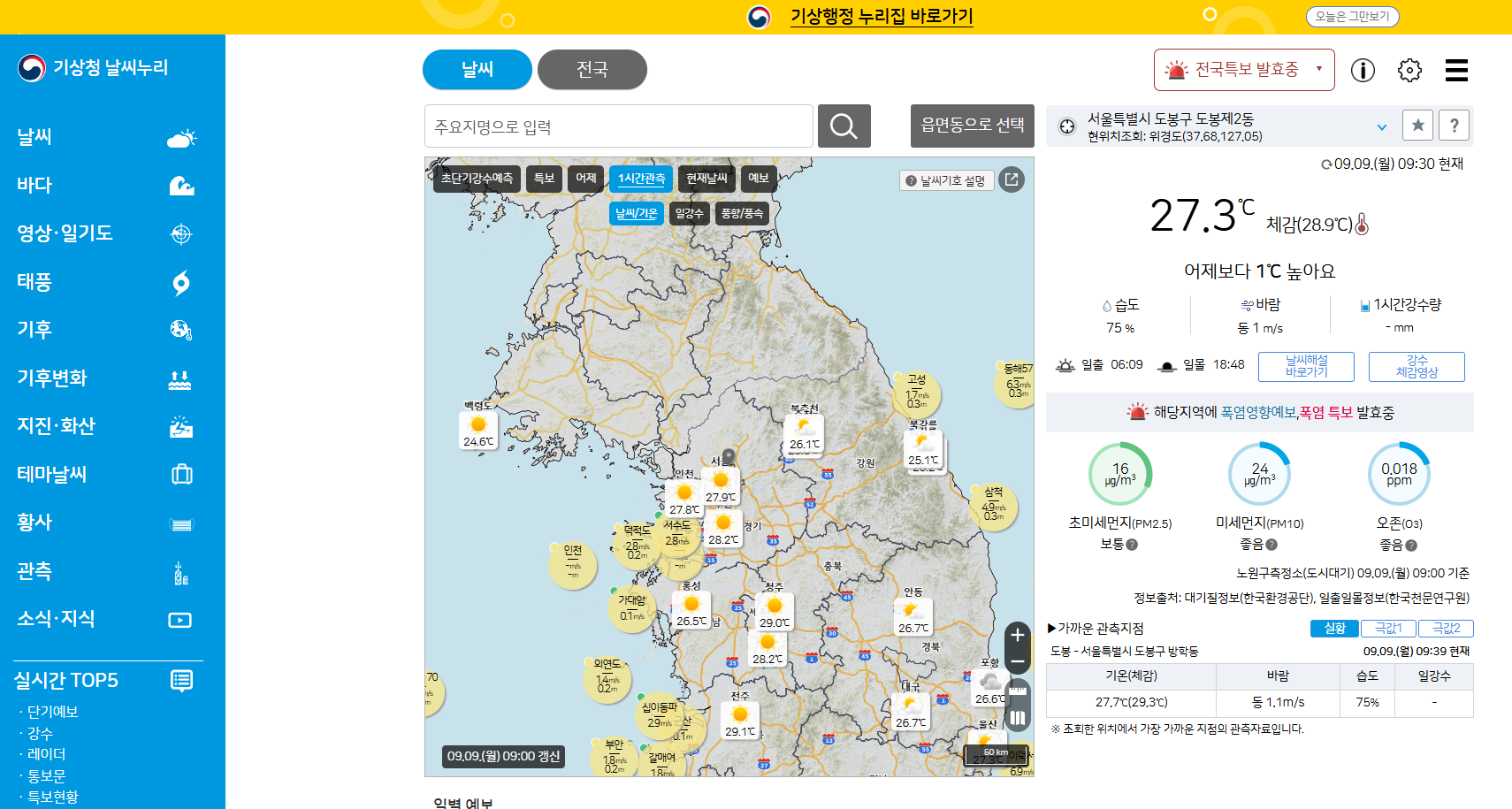Select the 극값2 tab
Screen dimensions: 1512x809
(1446, 629)
